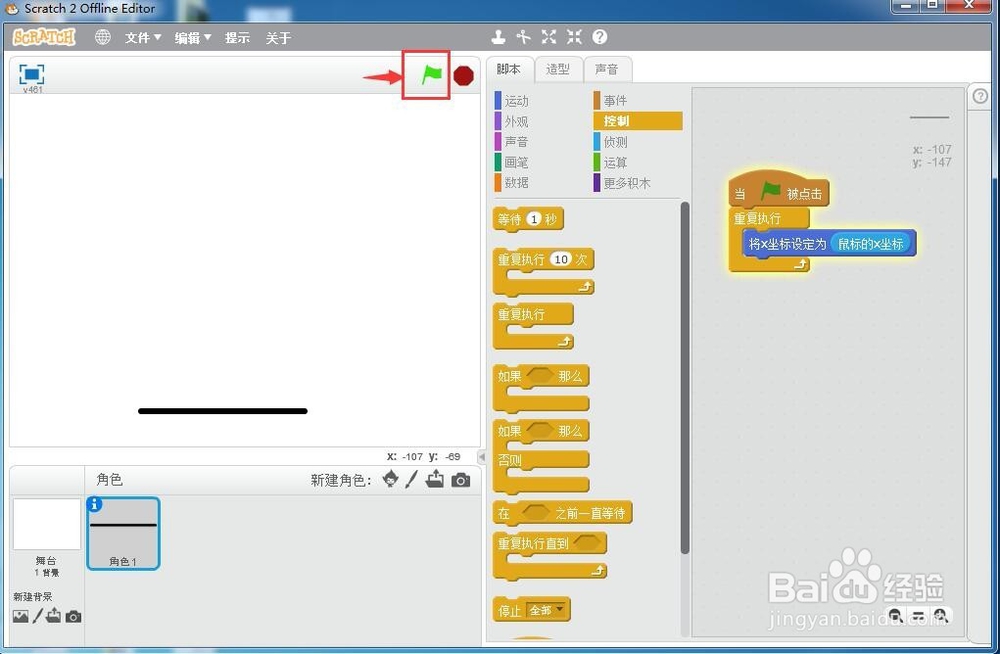Upload sprite from file
This screenshot has height=654, width=1000.
[435, 479]
